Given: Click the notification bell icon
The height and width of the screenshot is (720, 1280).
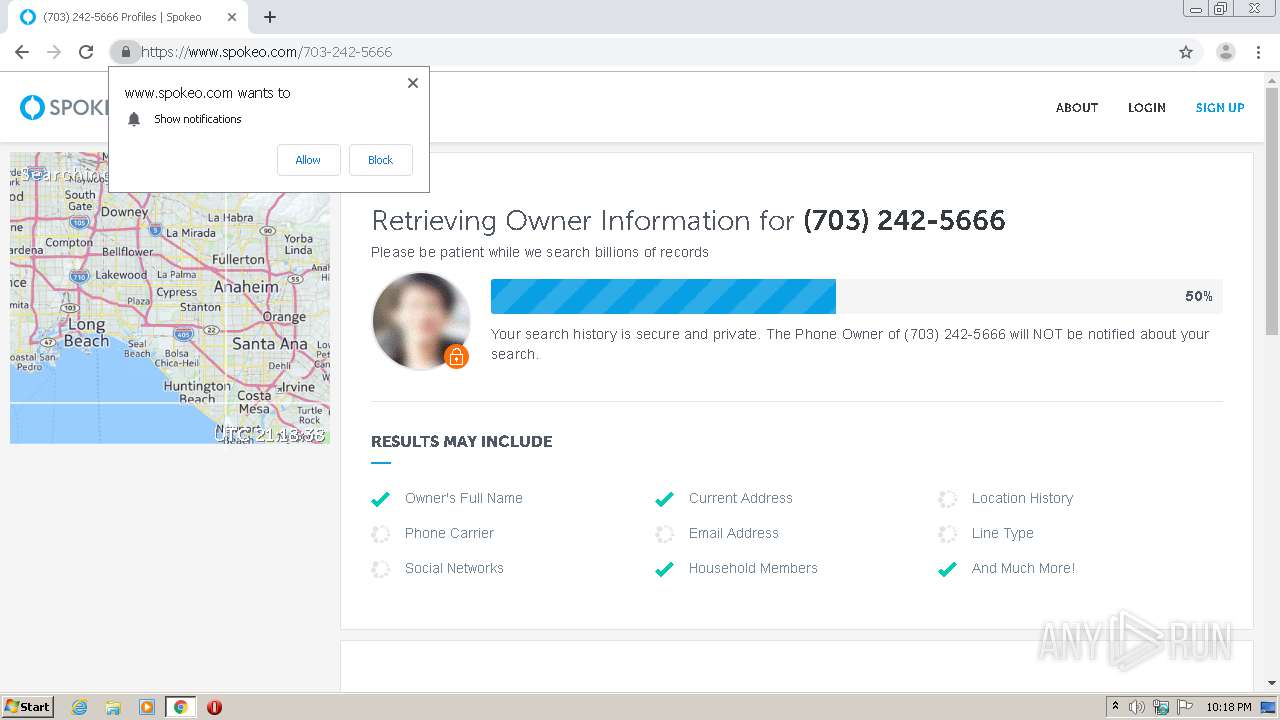Looking at the screenshot, I should [134, 119].
